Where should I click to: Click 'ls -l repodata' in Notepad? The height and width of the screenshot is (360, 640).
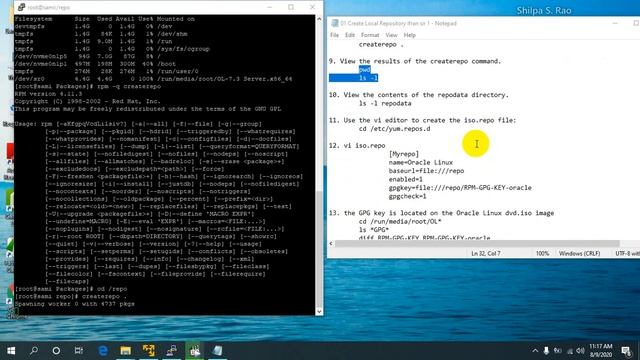coord(385,103)
